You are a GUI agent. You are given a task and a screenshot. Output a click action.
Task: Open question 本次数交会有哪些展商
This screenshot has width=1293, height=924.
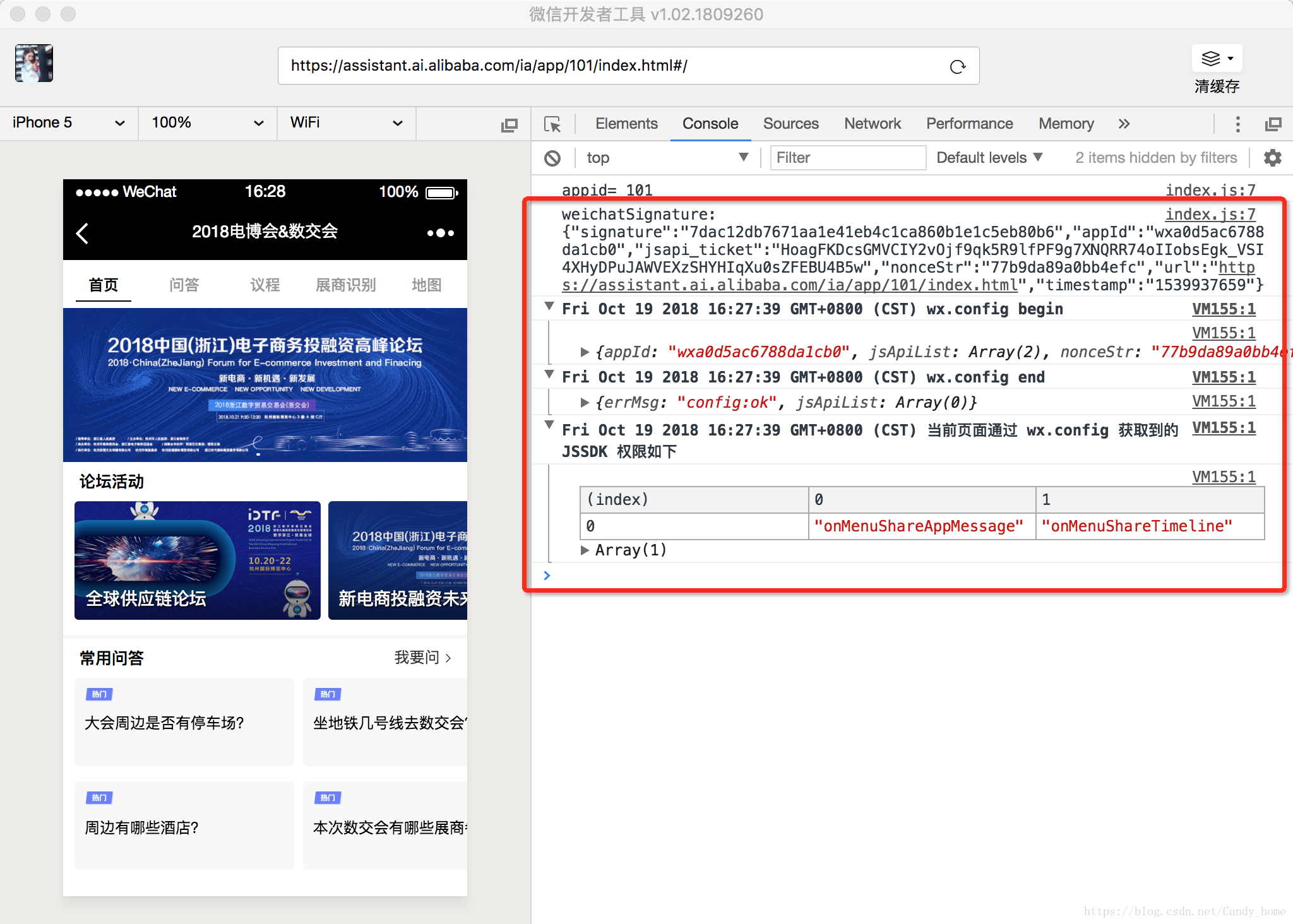click(x=385, y=826)
